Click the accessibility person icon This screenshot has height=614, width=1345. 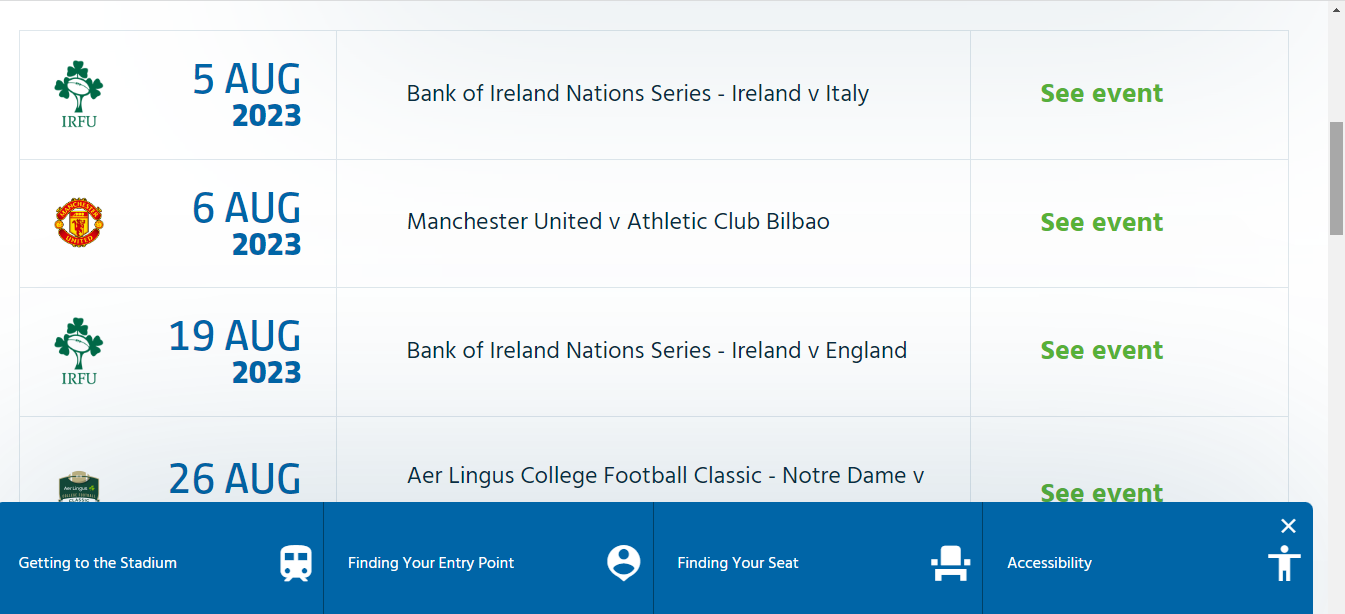1284,563
